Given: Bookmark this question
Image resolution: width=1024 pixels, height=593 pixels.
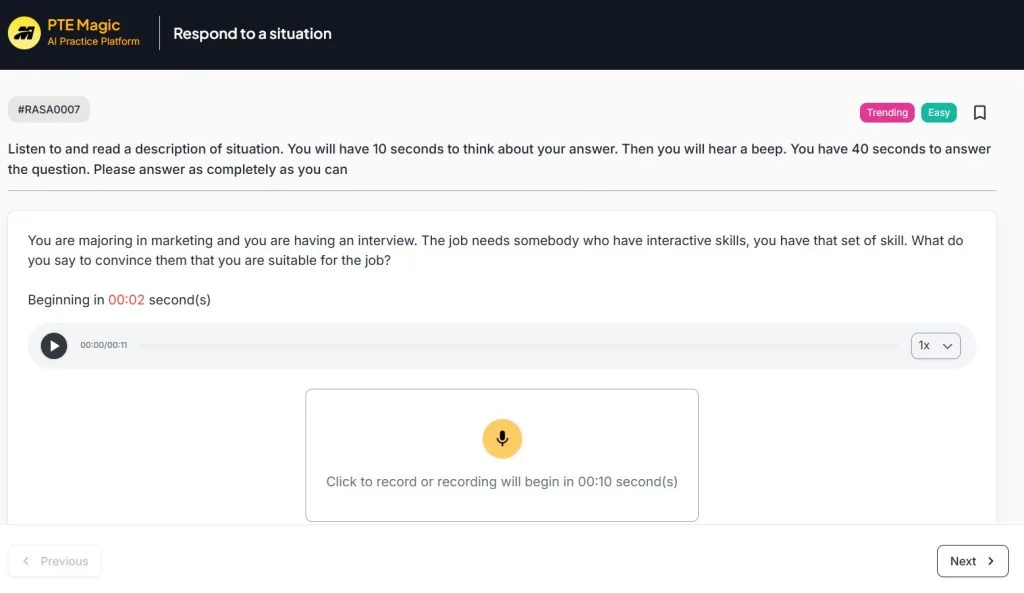Looking at the screenshot, I should [x=980, y=113].
